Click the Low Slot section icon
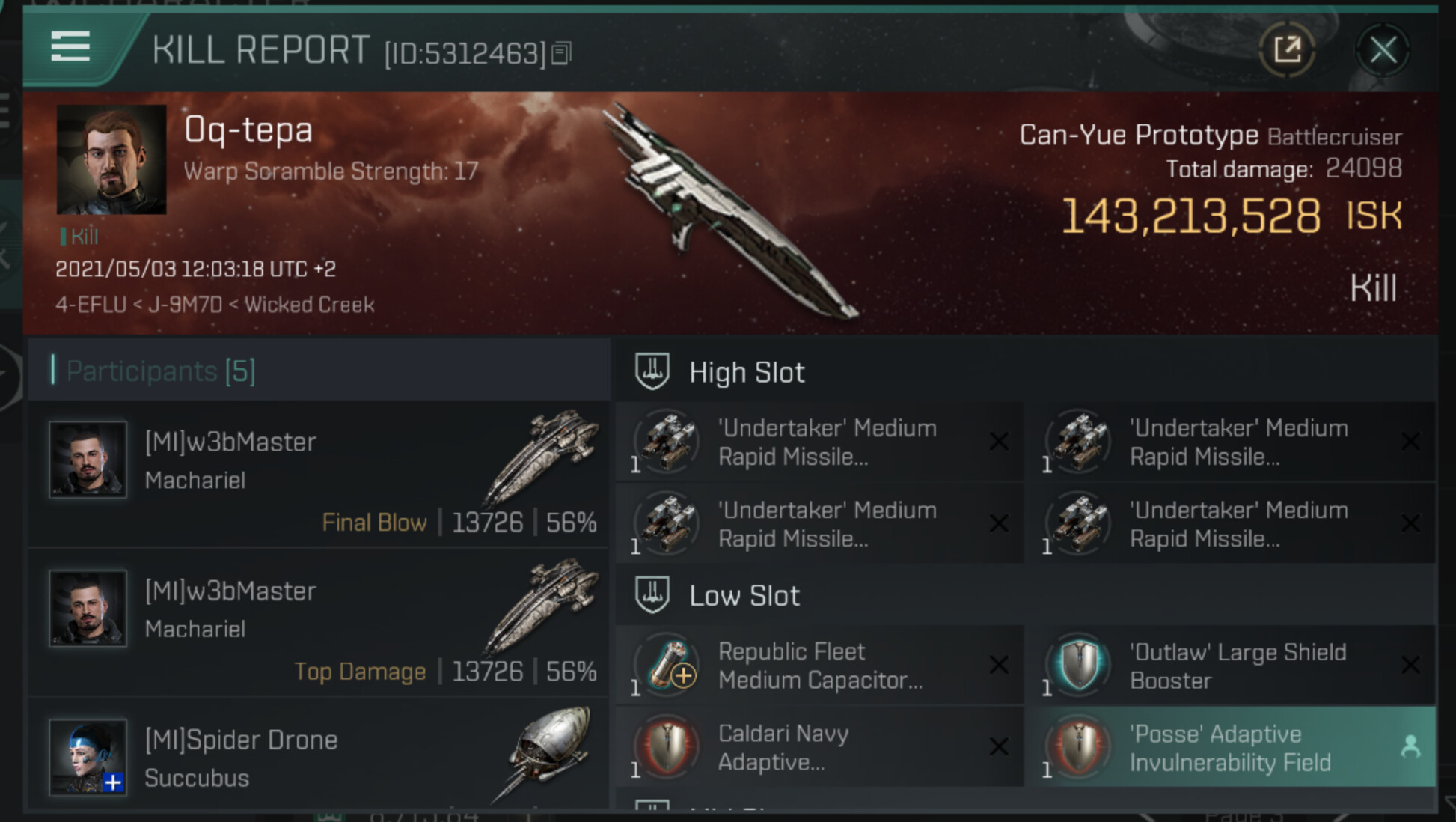 652,595
